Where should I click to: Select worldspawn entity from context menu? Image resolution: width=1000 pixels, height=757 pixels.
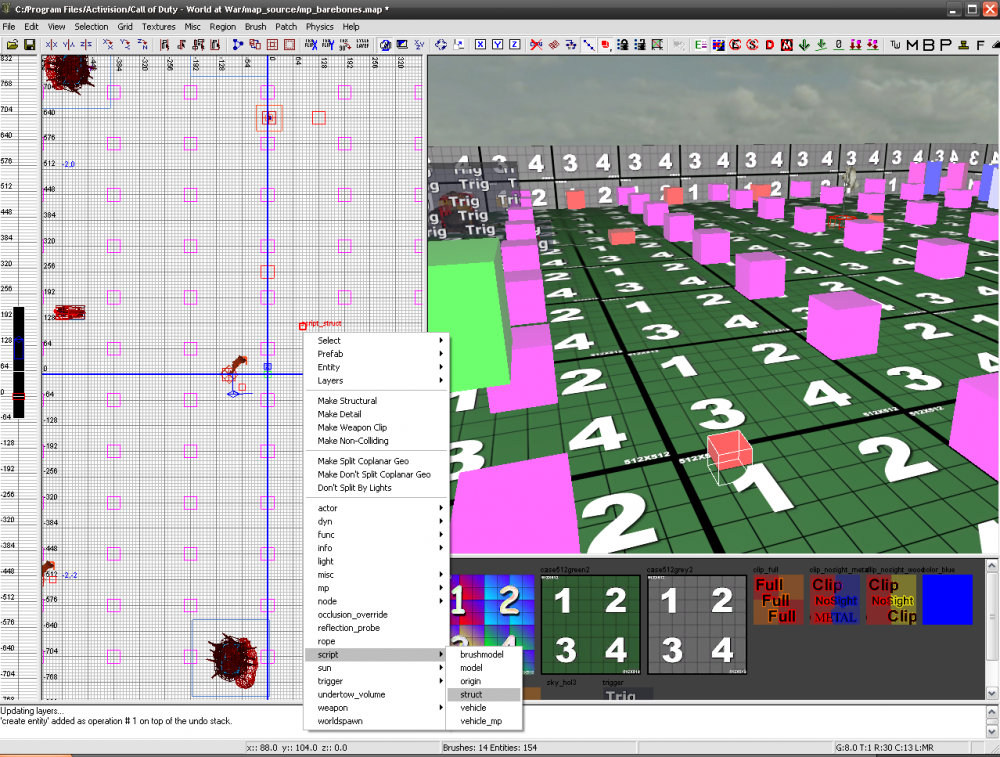tap(341, 721)
